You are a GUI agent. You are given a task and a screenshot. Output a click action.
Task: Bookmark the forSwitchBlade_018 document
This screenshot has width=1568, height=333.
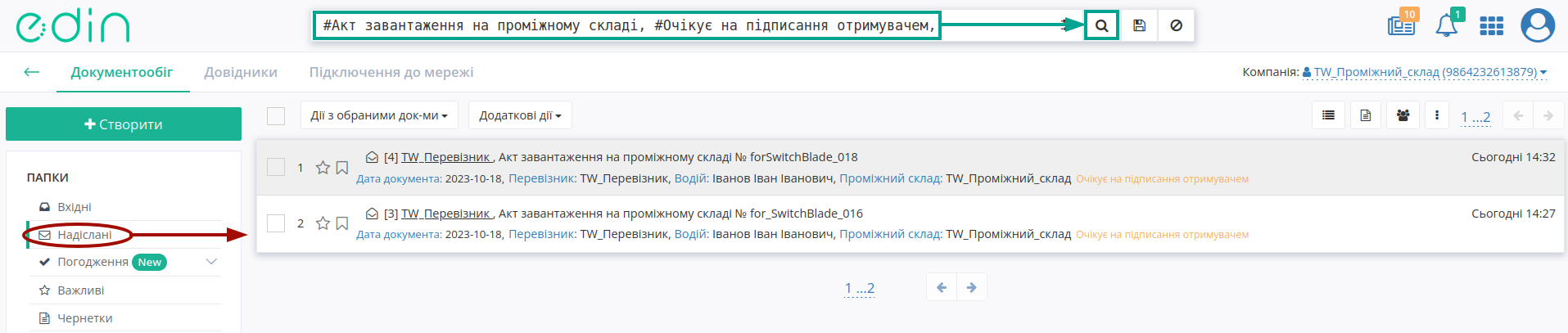click(x=342, y=167)
